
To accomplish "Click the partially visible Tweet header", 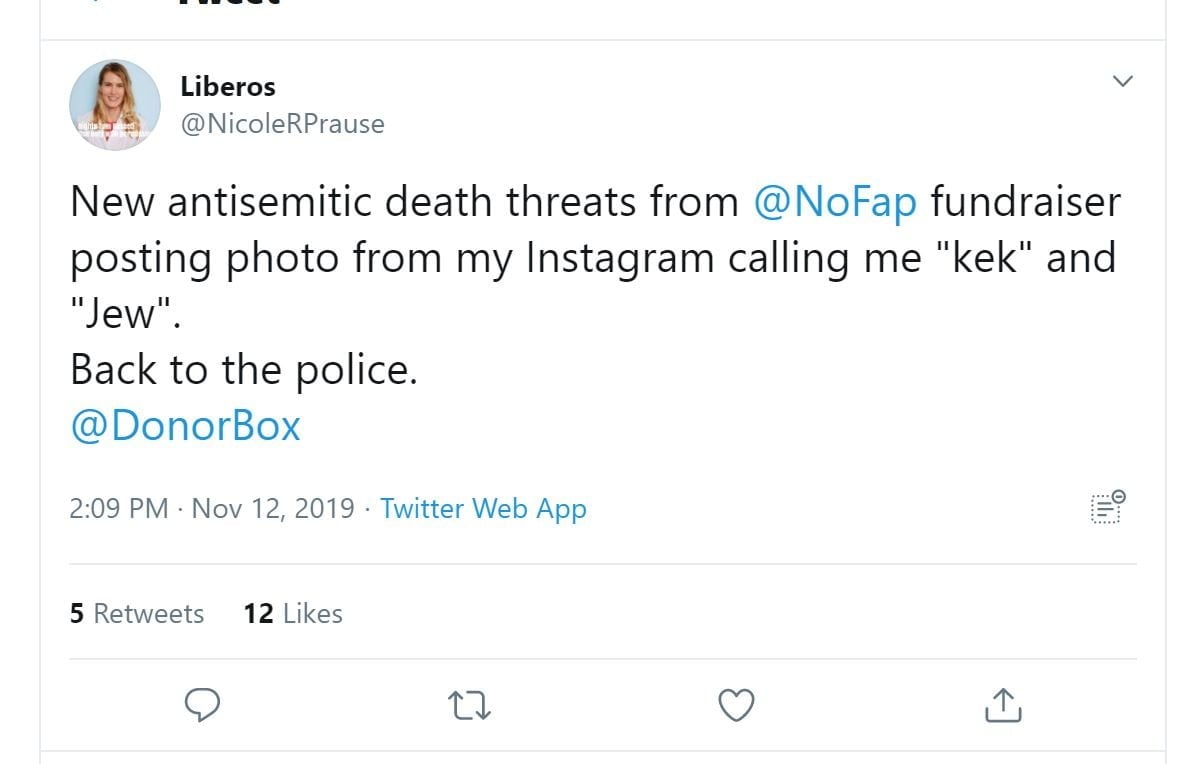I will tap(230, 3).
